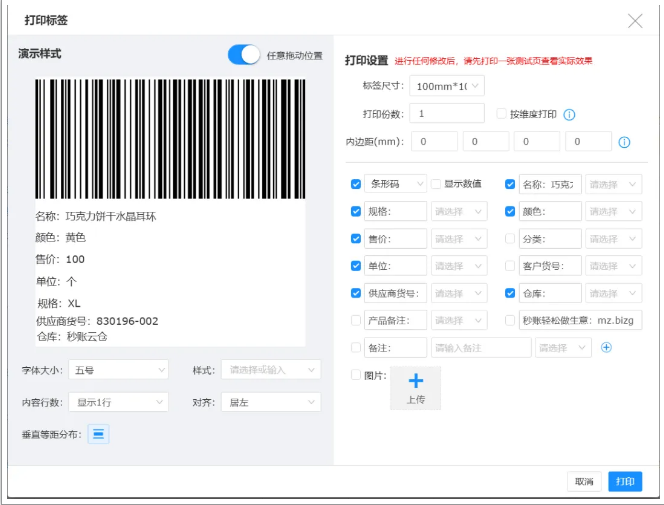Viewport: 664px width, 505px height.
Task: Select preview line 供应商货号: 830196-002
Action: (97, 321)
